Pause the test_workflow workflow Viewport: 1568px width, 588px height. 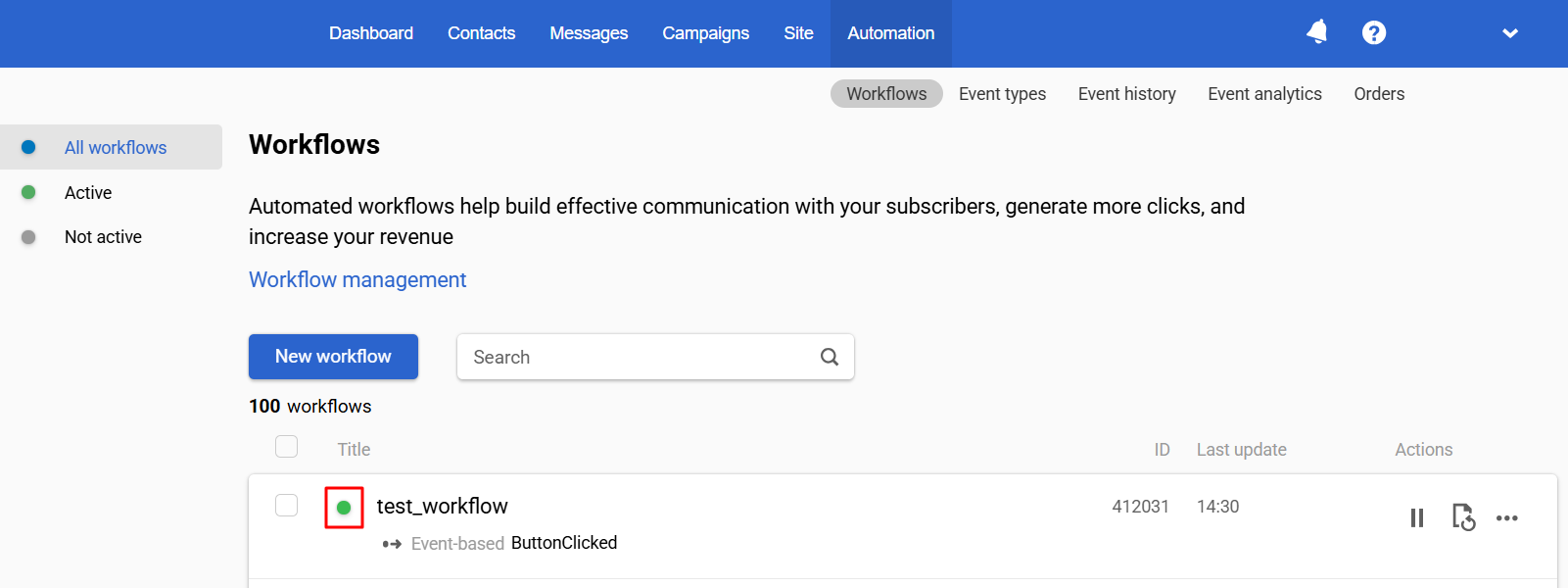[1417, 517]
